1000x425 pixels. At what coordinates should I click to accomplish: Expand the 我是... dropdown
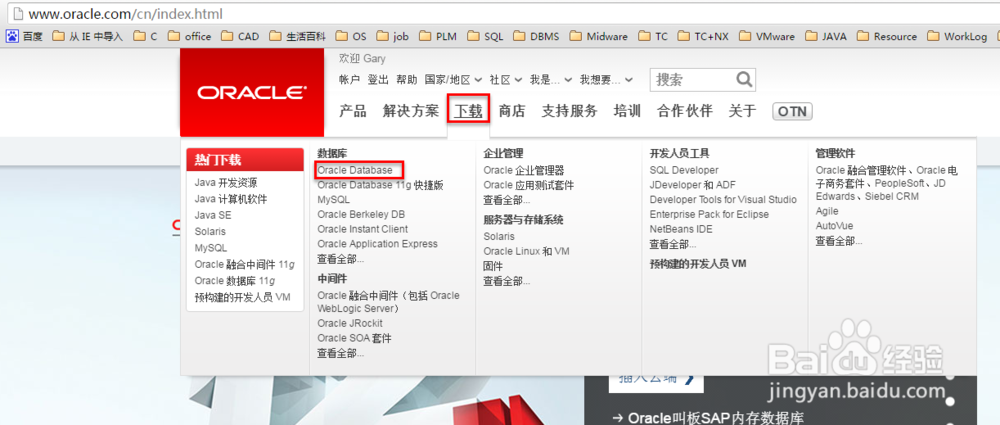[x=551, y=80]
